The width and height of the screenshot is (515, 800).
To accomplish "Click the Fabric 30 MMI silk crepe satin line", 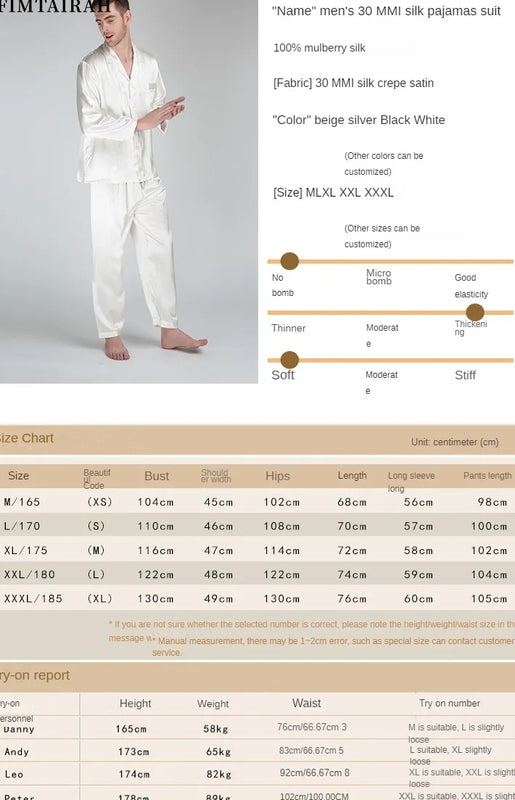I will [353, 83].
